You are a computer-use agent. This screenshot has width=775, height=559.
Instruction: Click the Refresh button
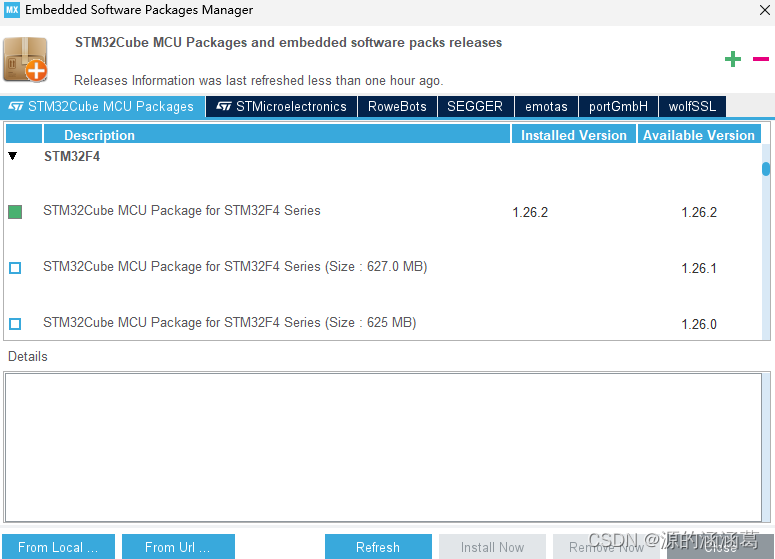click(x=378, y=547)
